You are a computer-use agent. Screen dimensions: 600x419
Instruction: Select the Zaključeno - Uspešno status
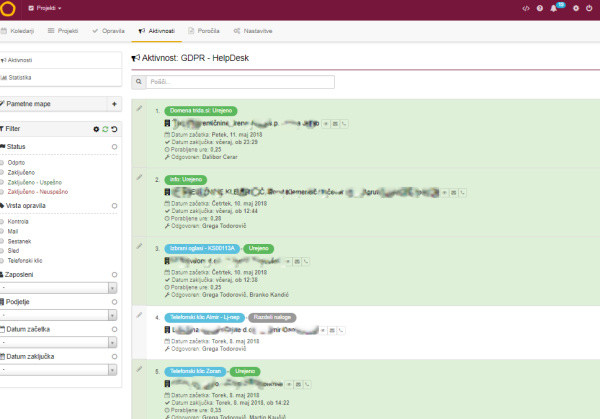pos(32,180)
